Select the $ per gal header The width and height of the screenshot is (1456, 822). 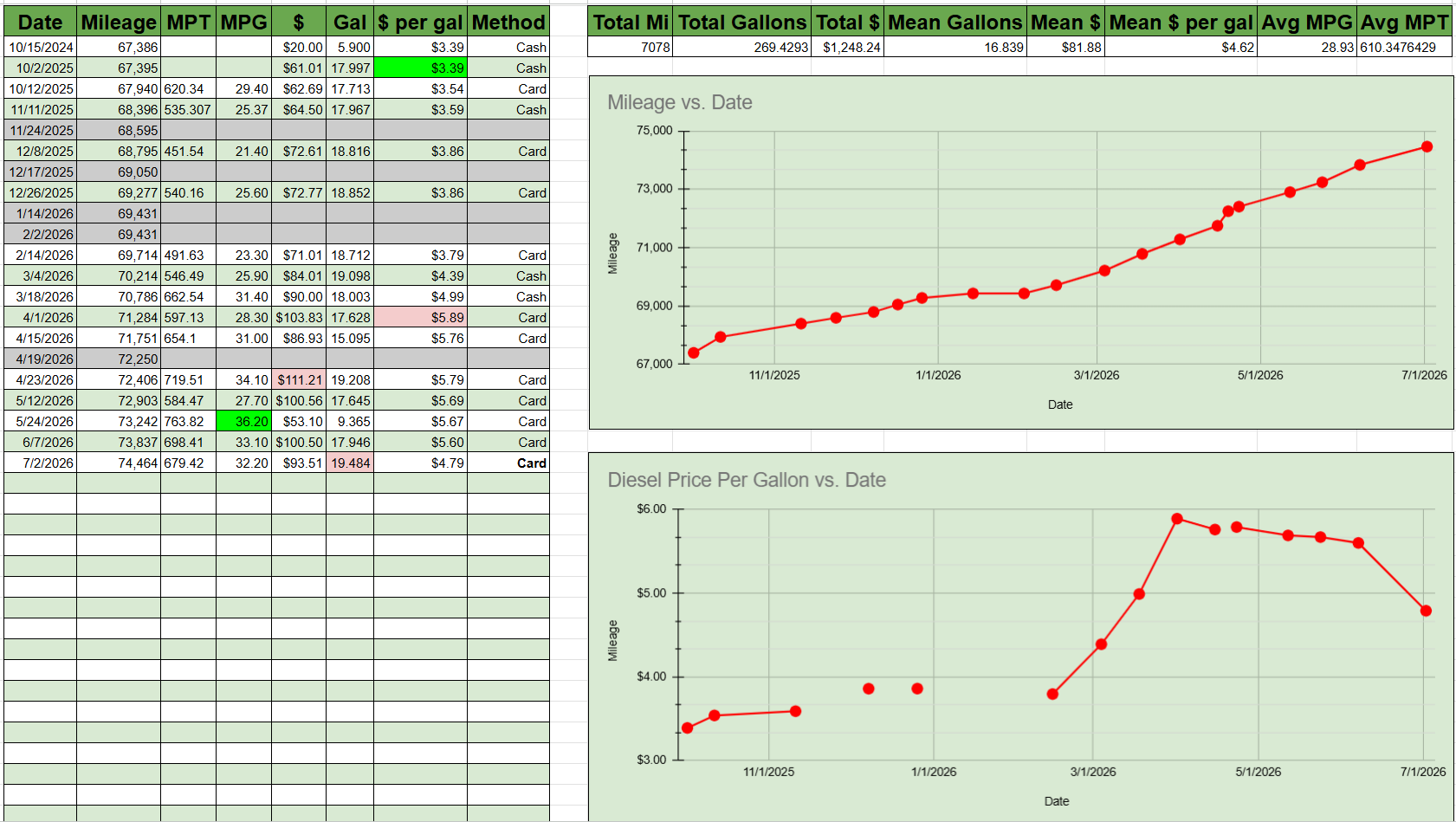[420, 23]
